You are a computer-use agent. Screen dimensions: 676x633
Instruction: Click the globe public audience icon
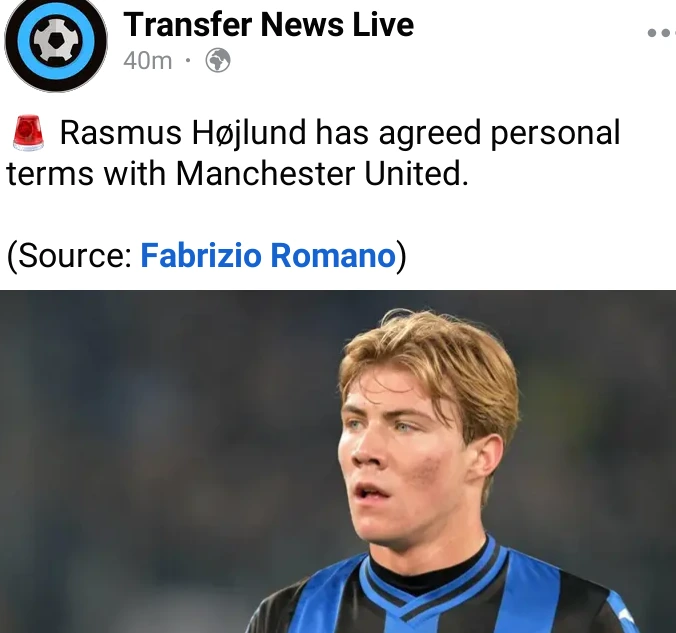[218, 60]
